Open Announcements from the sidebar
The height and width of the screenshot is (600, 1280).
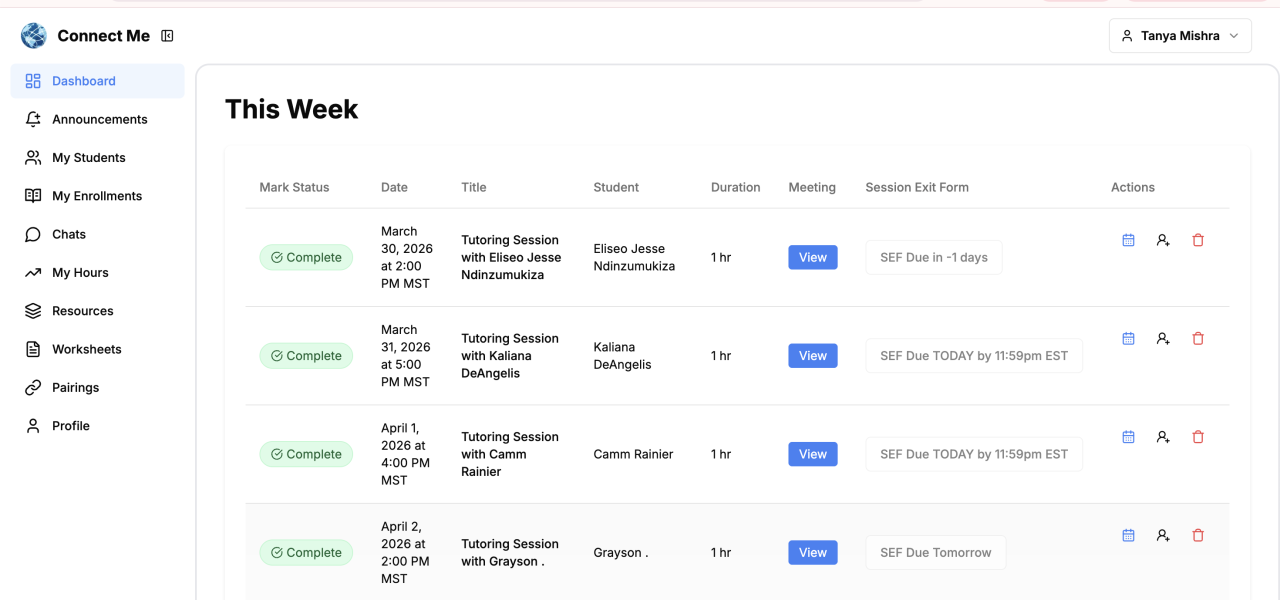(x=99, y=120)
